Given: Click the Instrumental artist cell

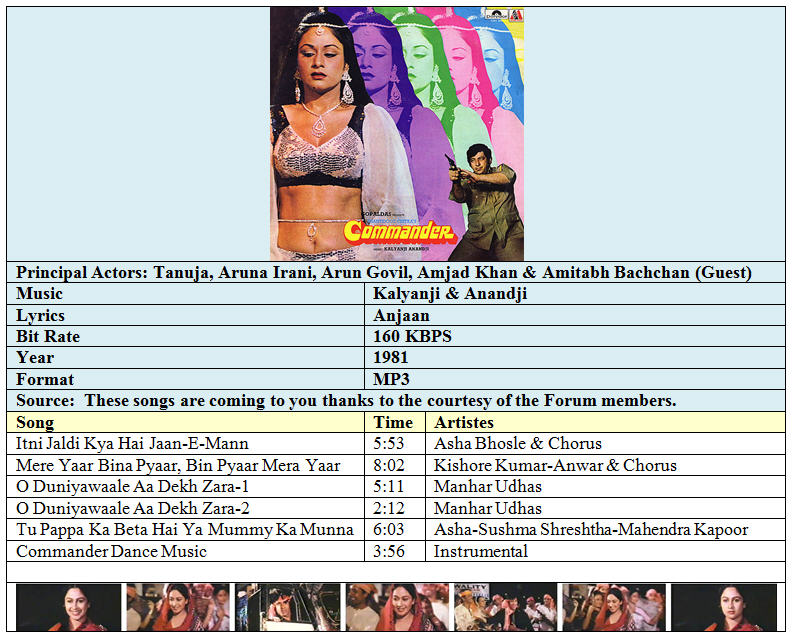Looking at the screenshot, I should [606, 551].
